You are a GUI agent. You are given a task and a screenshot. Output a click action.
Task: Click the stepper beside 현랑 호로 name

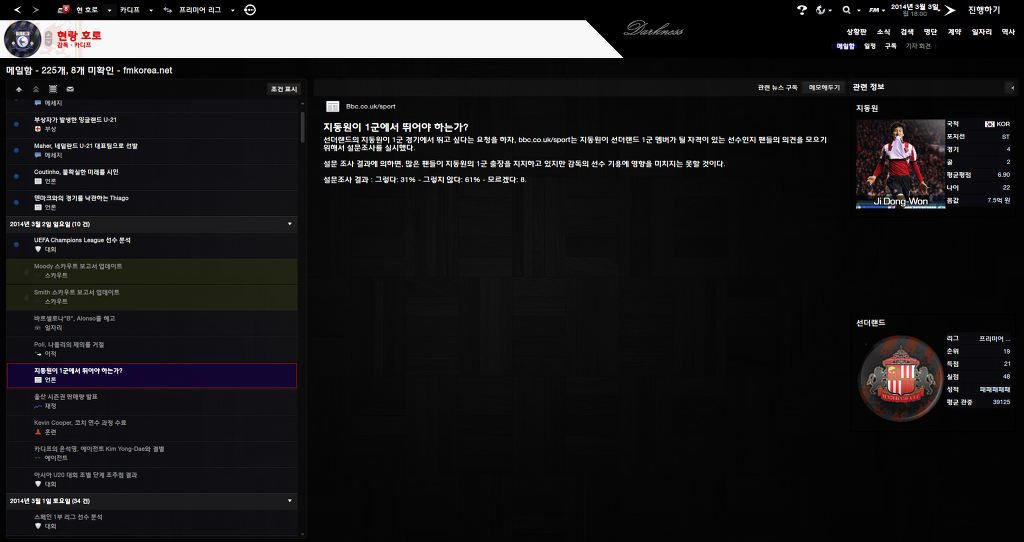[48, 39]
